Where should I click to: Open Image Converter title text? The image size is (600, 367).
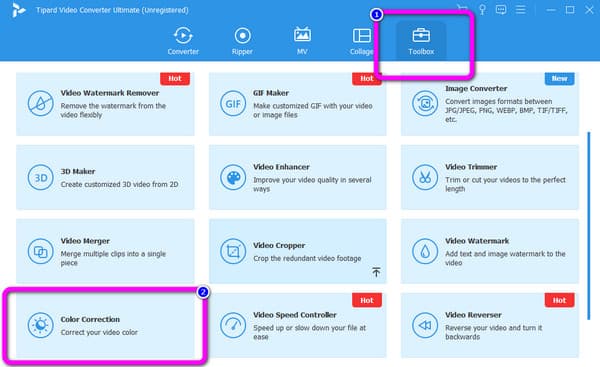[476, 88]
